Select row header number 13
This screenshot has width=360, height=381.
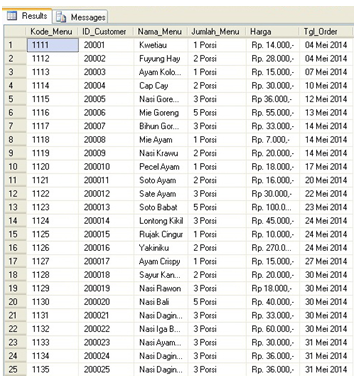click(15, 207)
